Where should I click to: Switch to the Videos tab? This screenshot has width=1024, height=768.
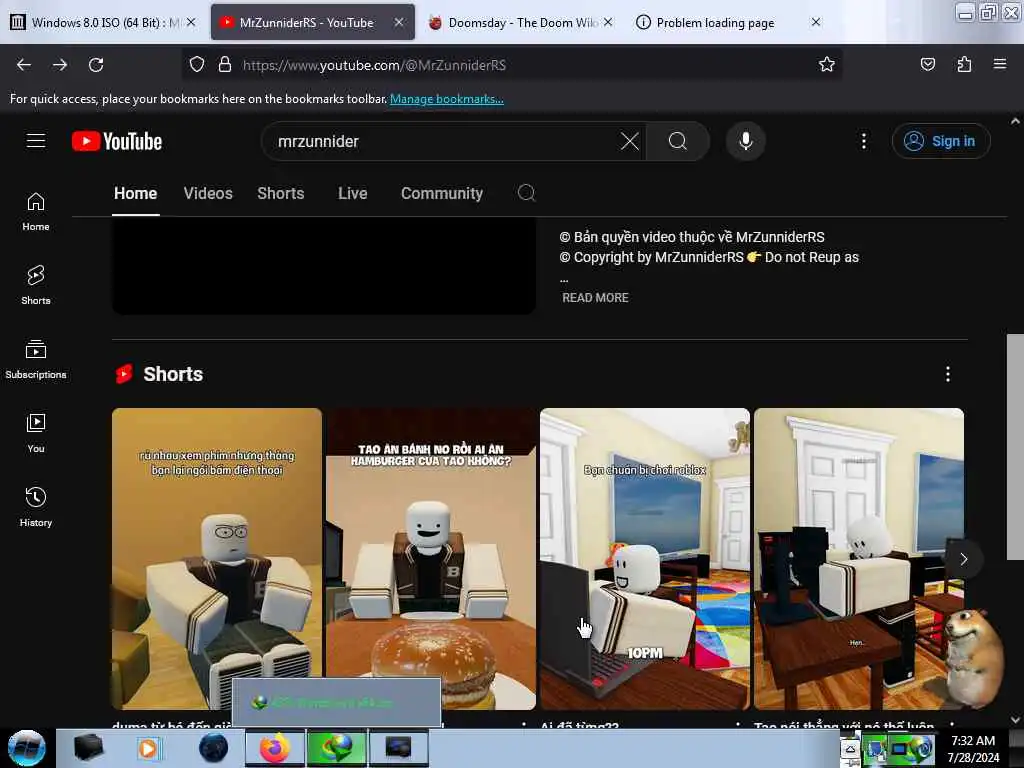coord(208,193)
